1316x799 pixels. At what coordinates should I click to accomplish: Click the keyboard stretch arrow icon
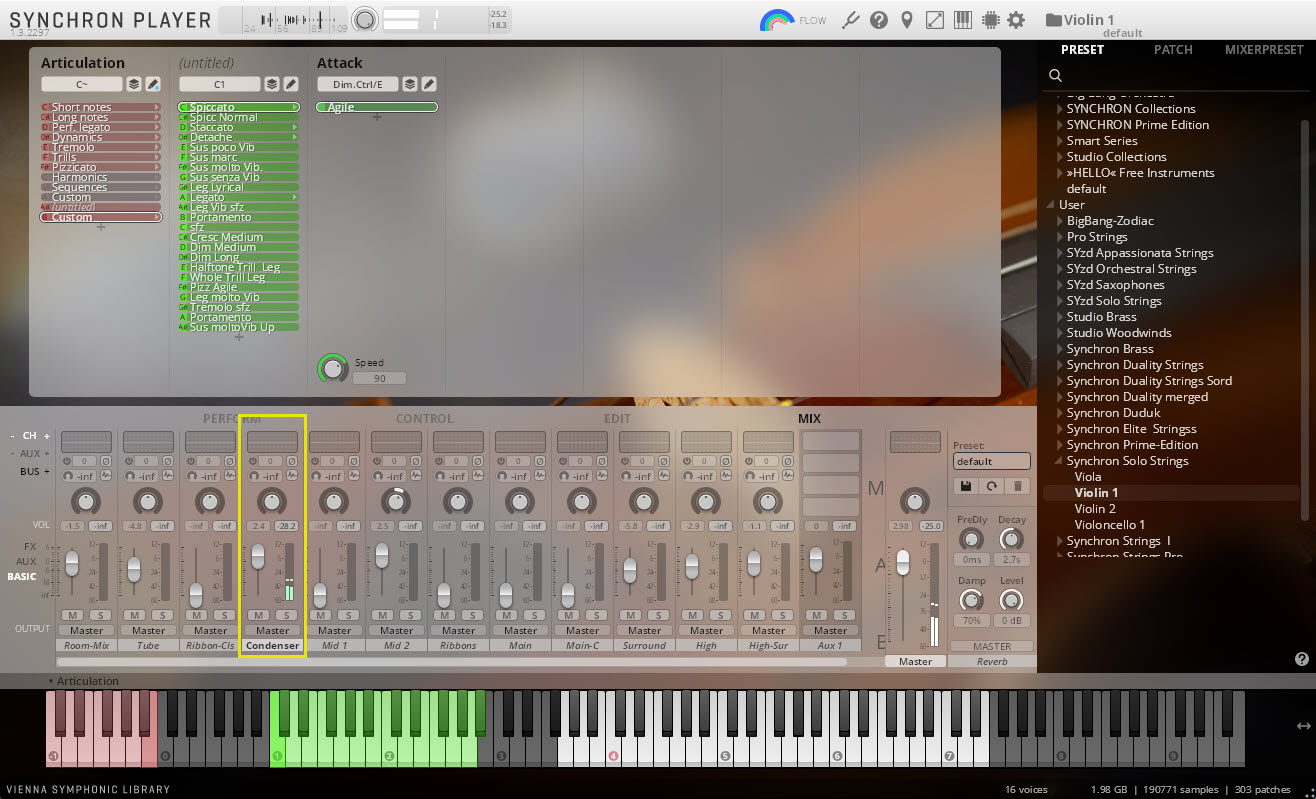pos(1303,726)
